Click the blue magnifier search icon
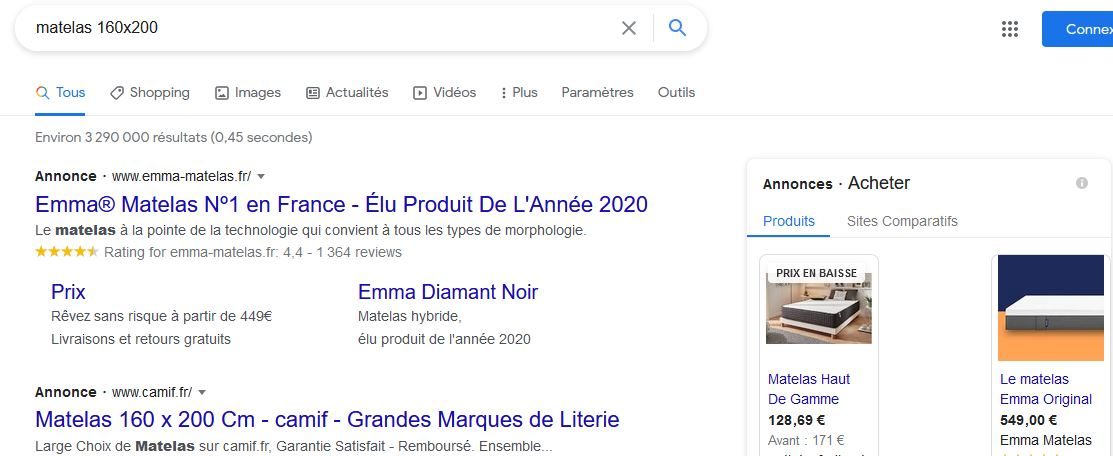The image size is (1113, 456). pyautogui.click(x=677, y=28)
